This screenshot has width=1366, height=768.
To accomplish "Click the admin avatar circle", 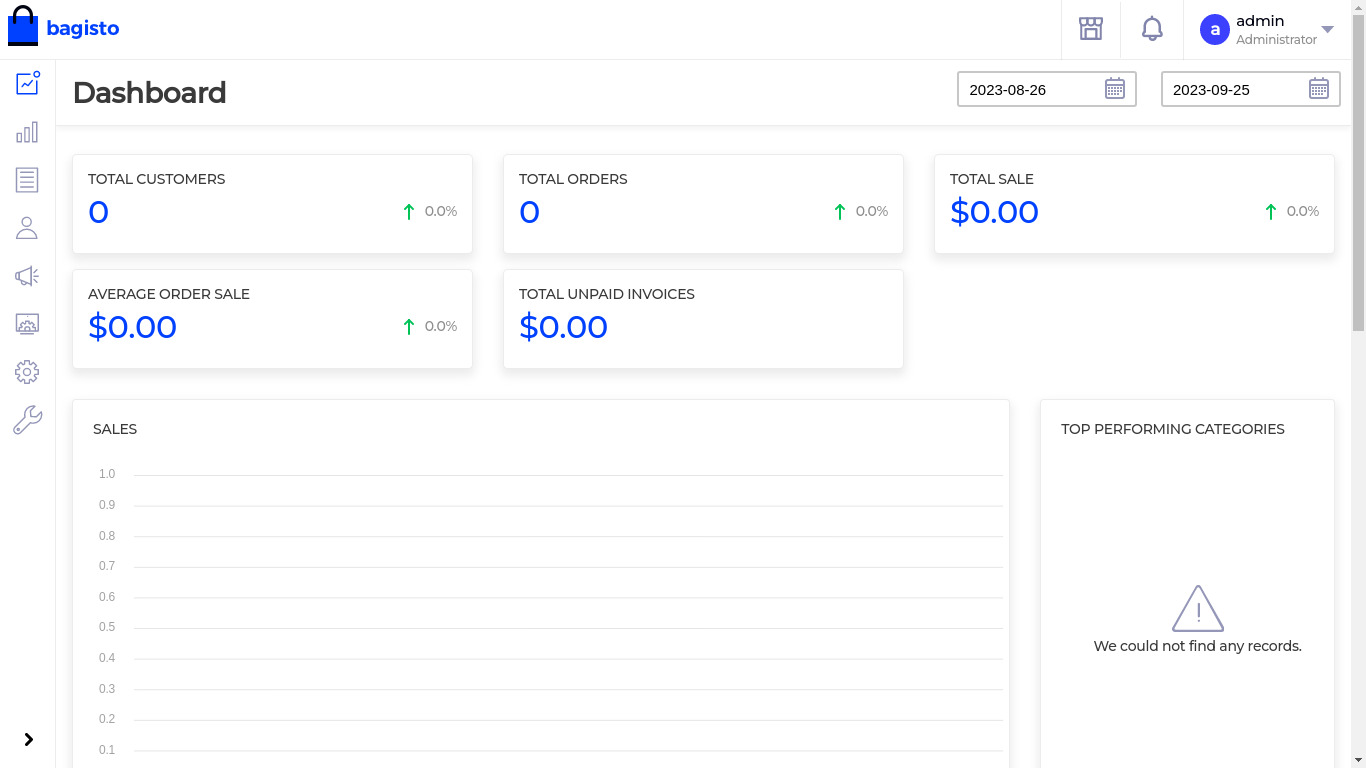I will 1214,30.
